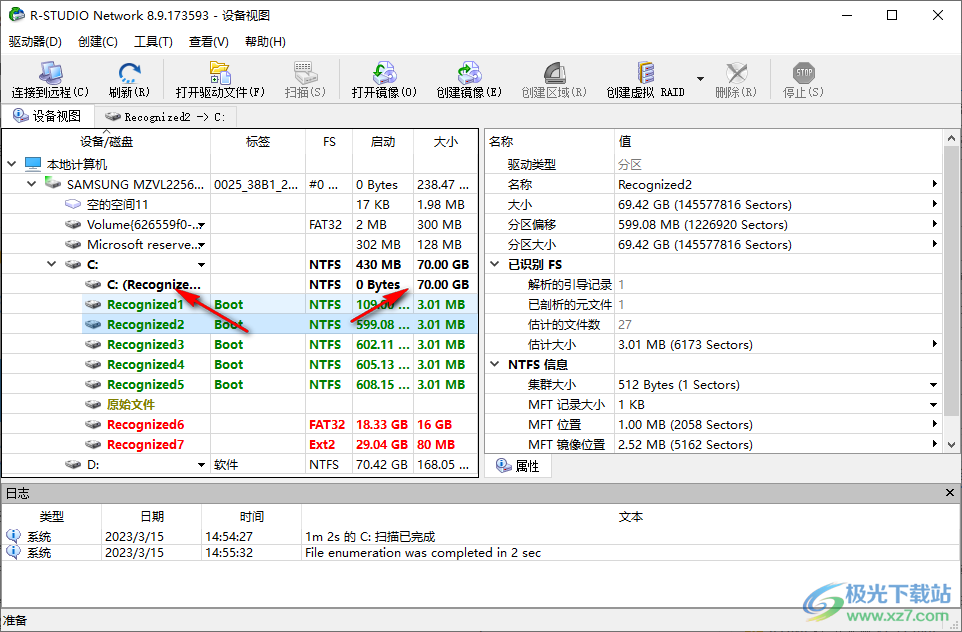962x632 pixels.
Task: Select the File enumeration was completed log text
Action: pyautogui.click(x=423, y=552)
